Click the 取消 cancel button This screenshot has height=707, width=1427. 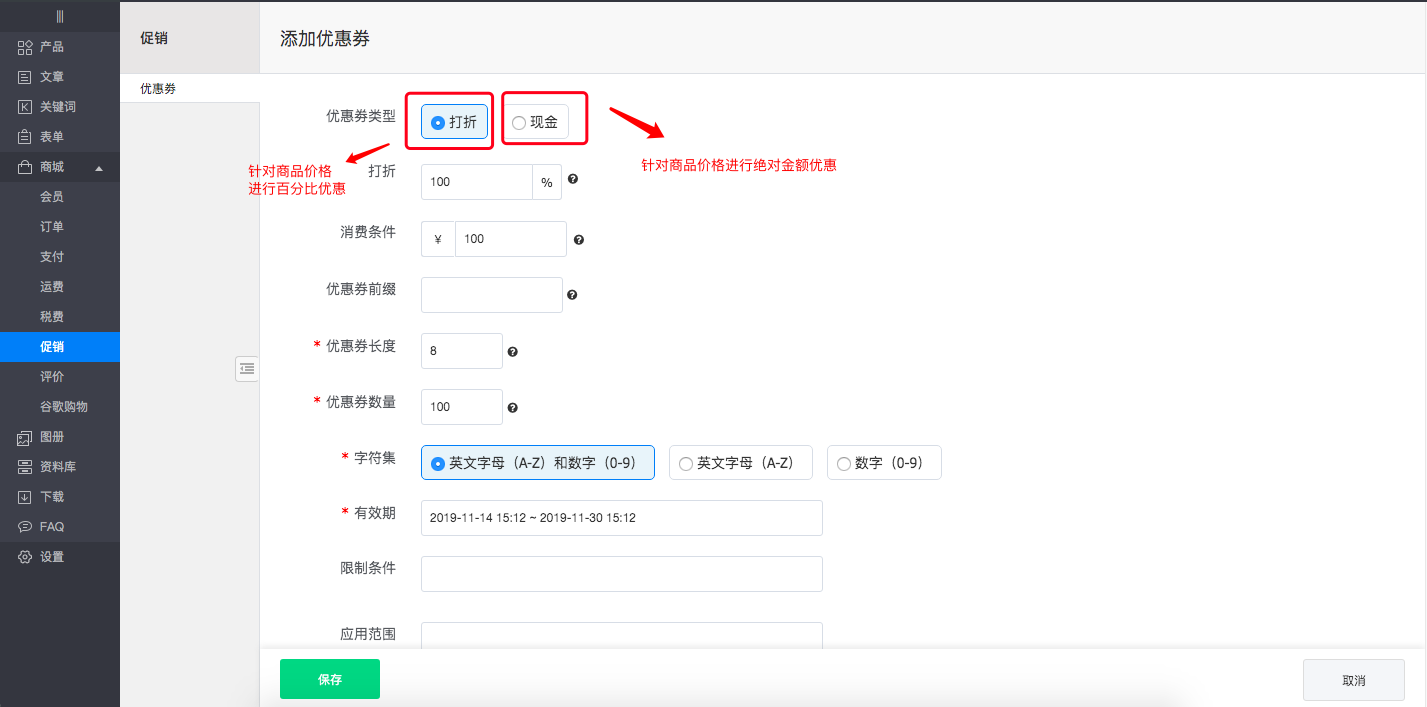[1353, 680]
